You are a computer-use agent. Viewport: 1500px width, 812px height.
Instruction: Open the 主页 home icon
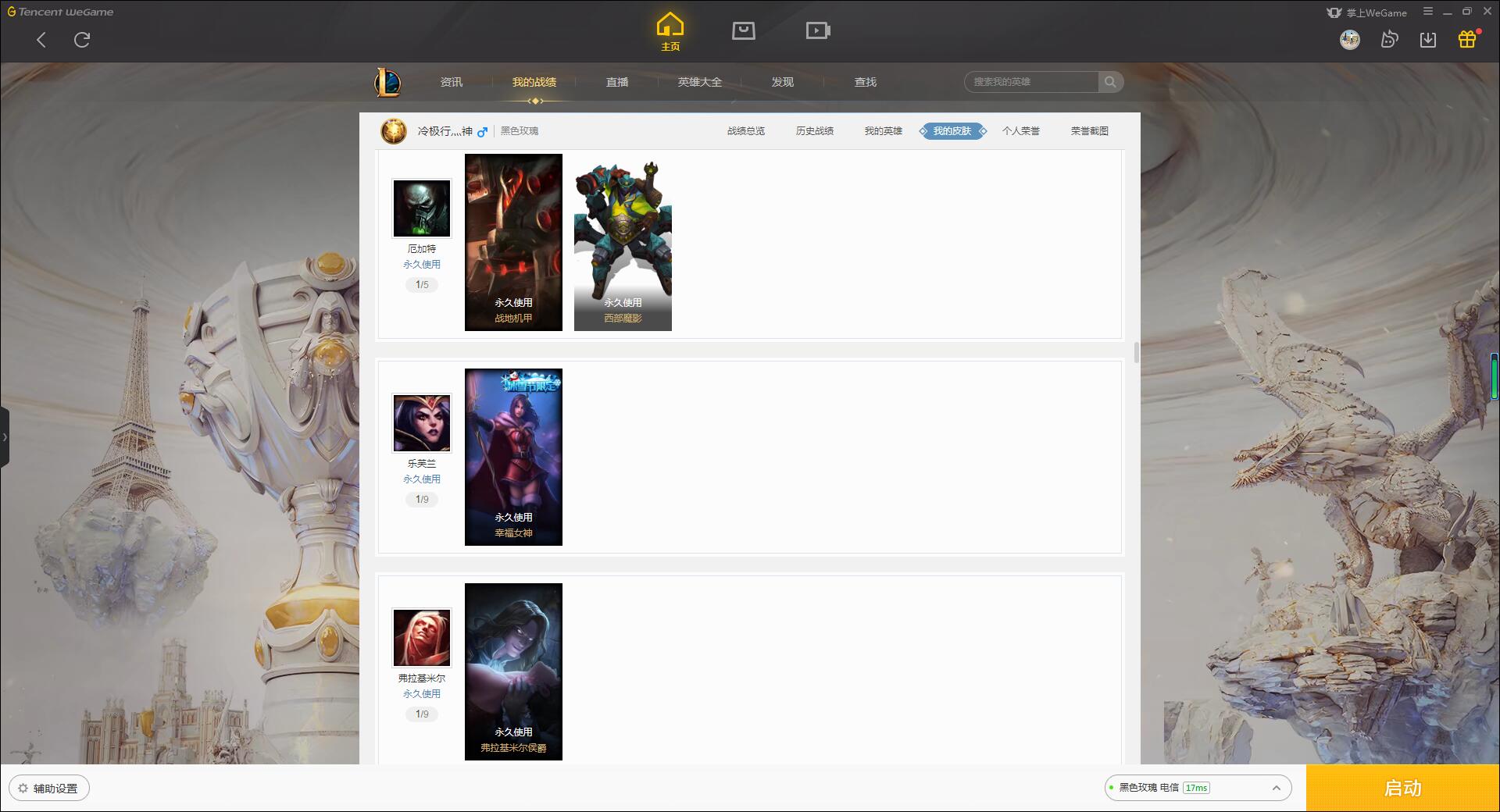pyautogui.click(x=670, y=31)
